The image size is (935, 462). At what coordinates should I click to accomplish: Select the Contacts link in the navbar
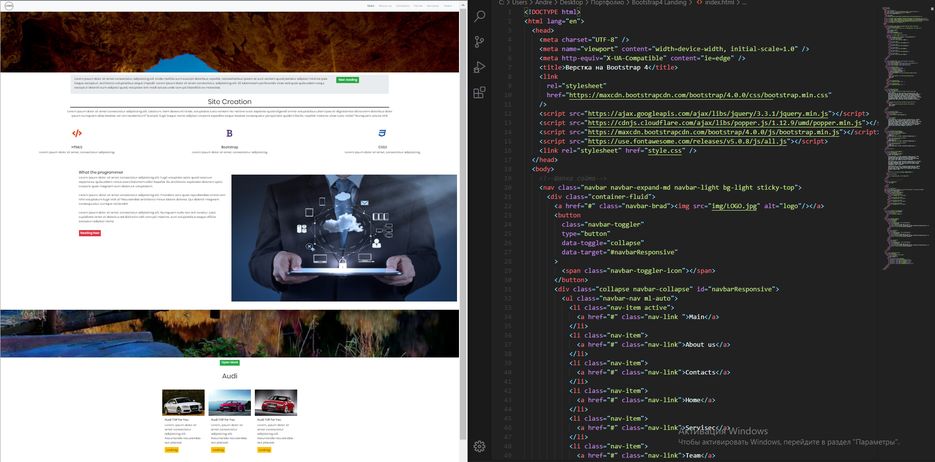403,6
